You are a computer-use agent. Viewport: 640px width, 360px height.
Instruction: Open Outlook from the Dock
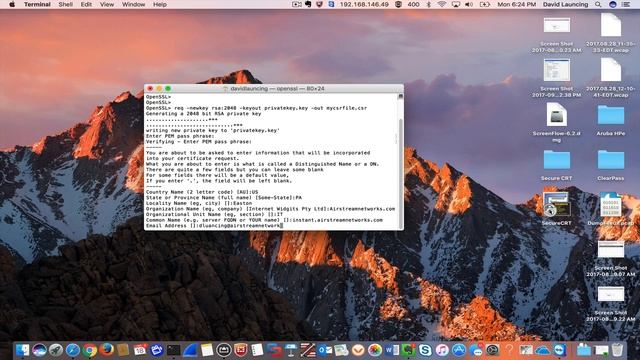coord(324,350)
